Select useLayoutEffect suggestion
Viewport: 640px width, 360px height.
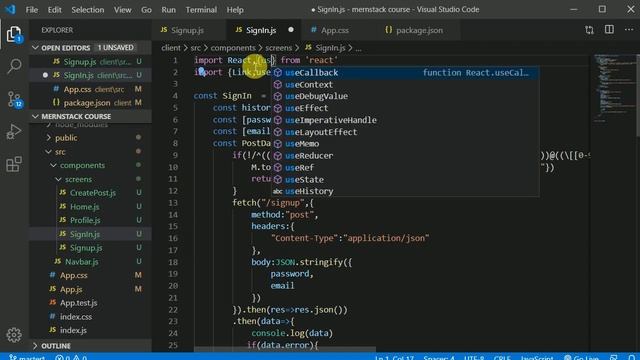click(405, 132)
